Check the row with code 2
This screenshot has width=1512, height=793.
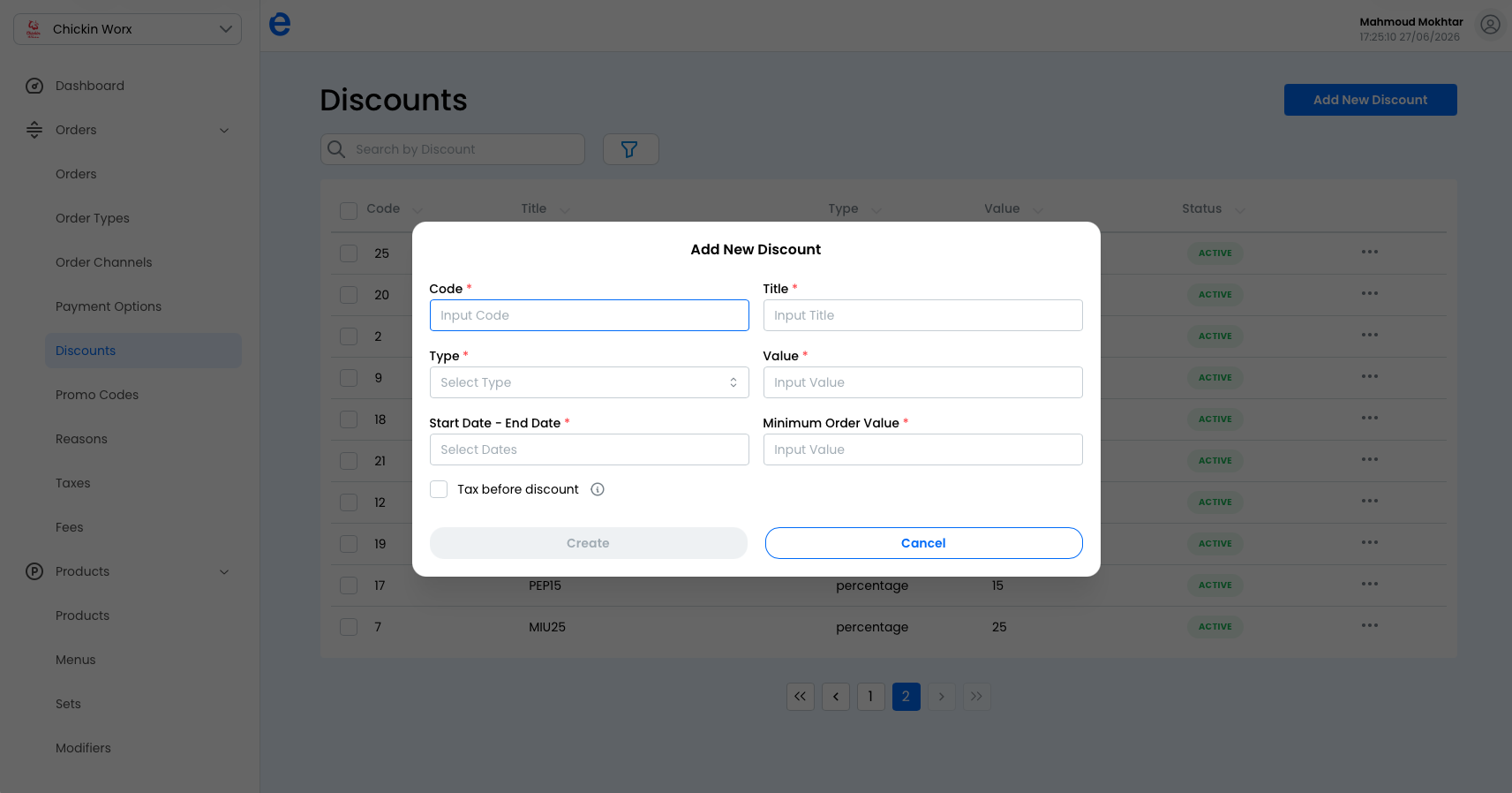(x=349, y=336)
